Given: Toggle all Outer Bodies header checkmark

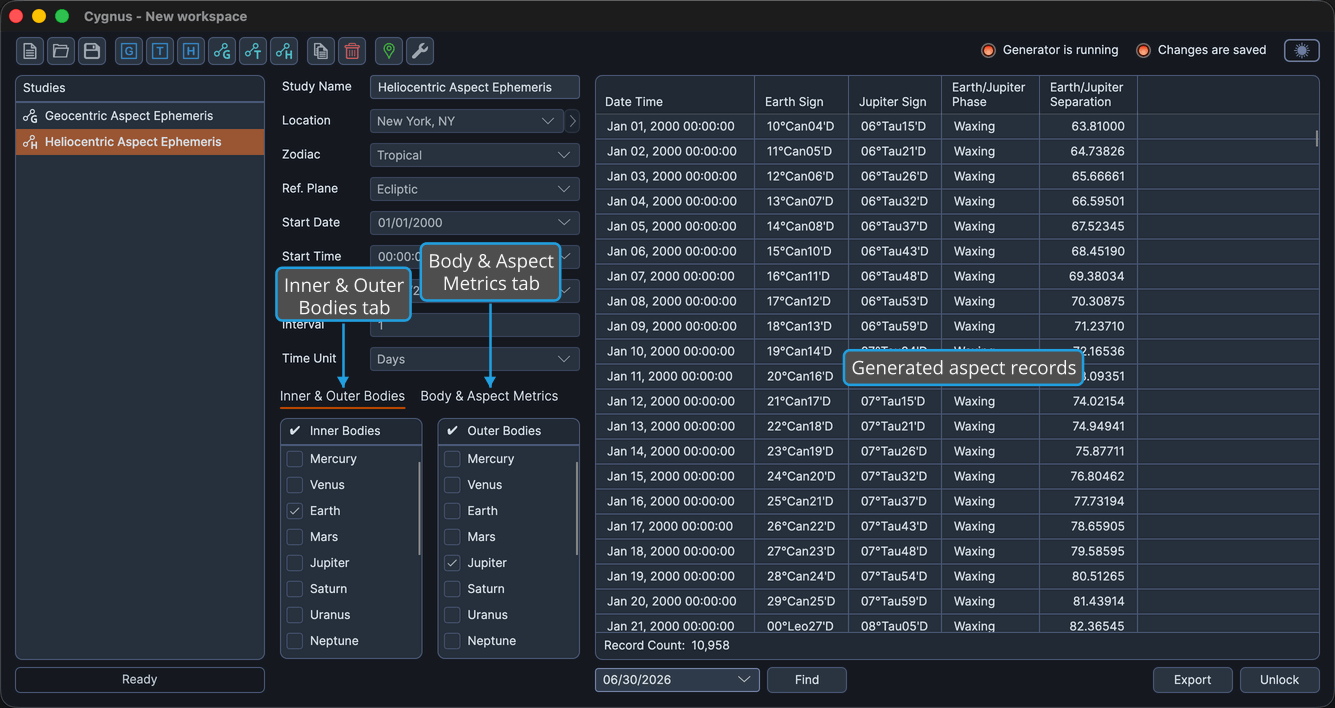Looking at the screenshot, I should (x=452, y=431).
